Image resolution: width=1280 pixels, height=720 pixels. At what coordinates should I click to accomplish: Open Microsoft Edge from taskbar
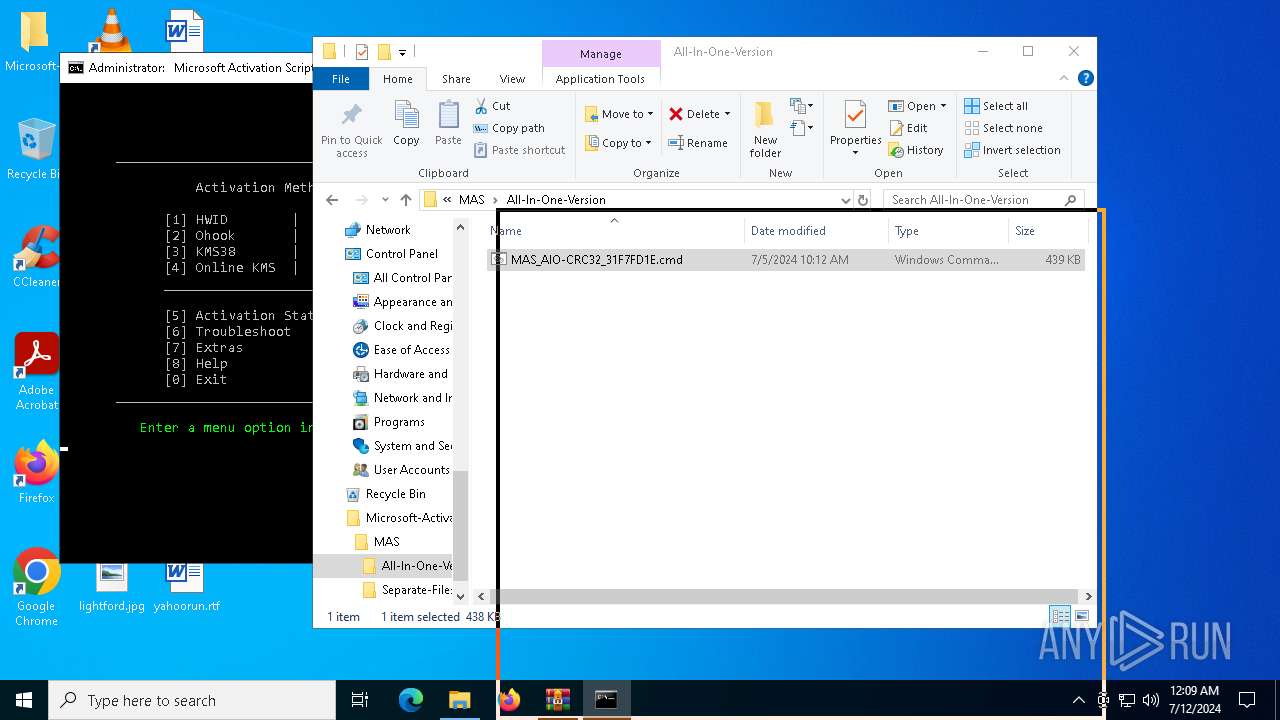411,700
